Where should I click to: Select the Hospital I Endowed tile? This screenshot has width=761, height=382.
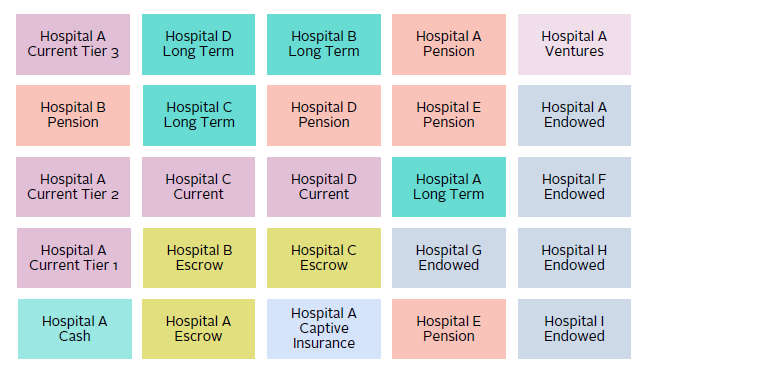coord(574,329)
